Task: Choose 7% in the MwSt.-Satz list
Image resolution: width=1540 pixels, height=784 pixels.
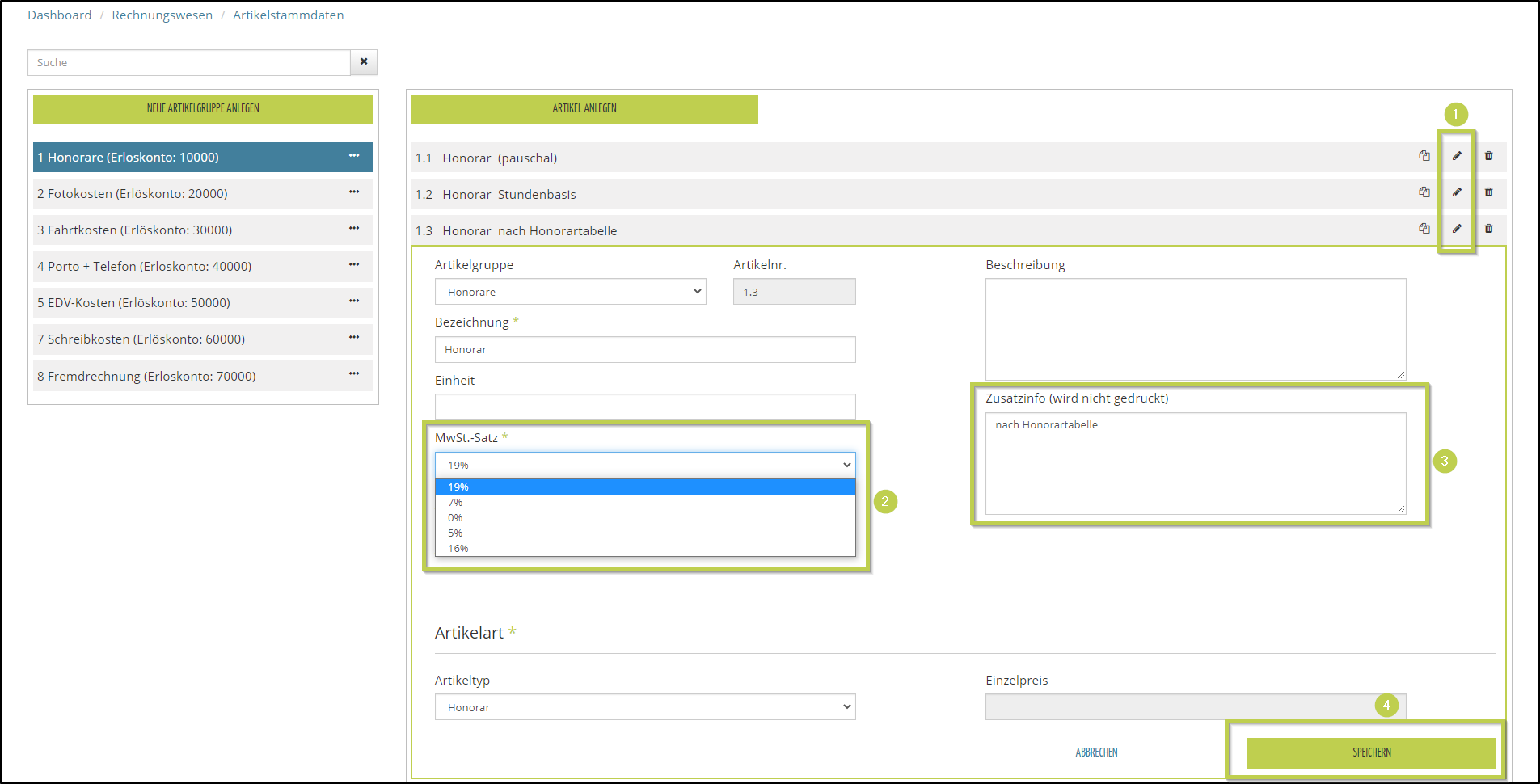Action: coord(456,503)
